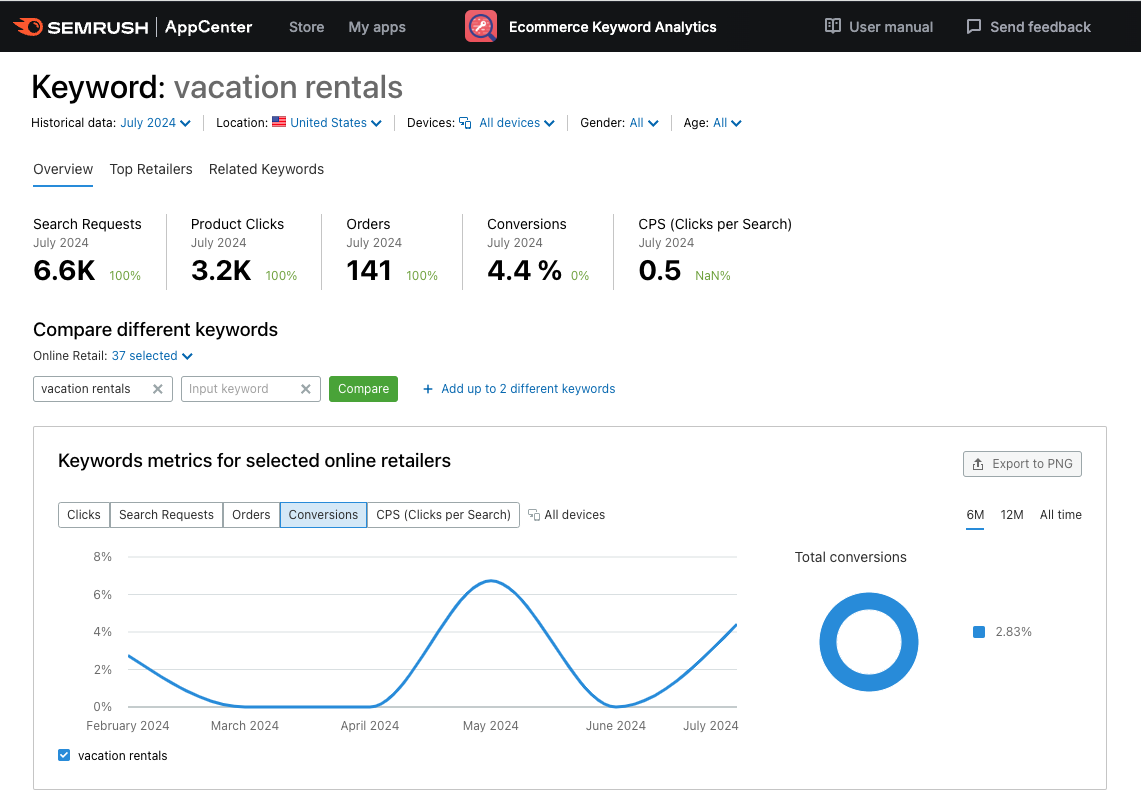Click the blue legend swatch next to 2.83%
The image size is (1141, 807).
978,631
